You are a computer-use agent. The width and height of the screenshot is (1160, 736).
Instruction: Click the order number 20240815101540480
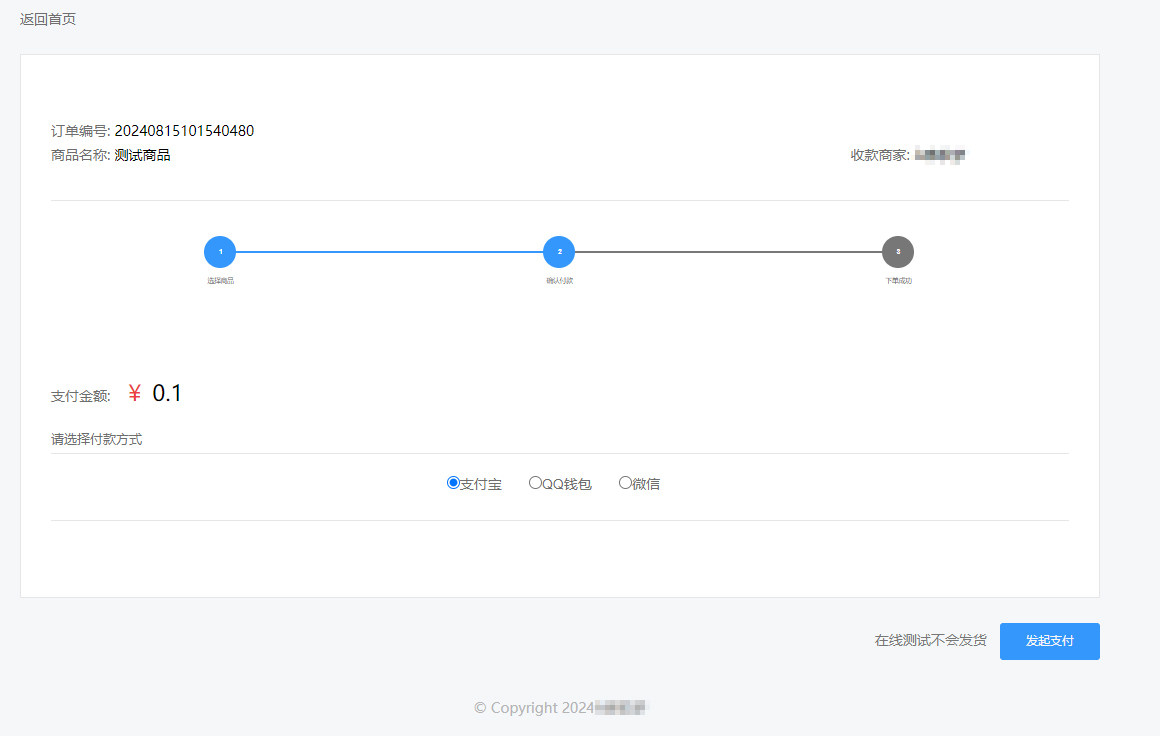[184, 130]
